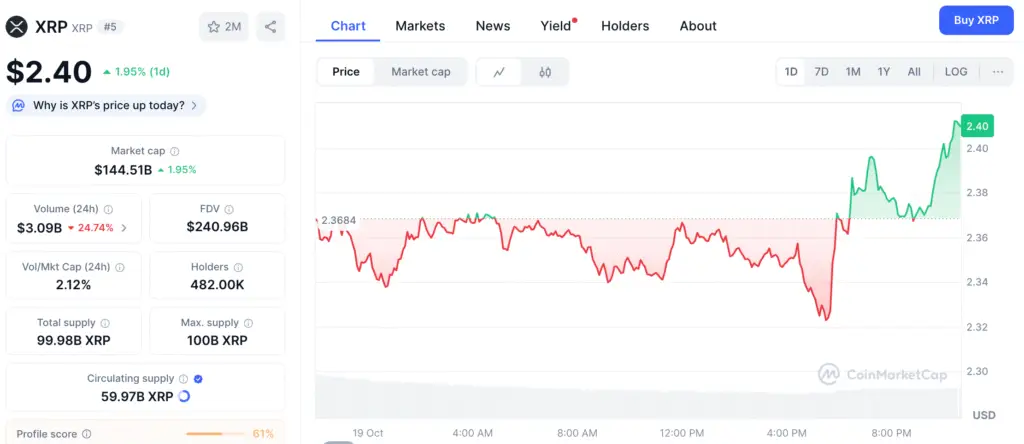Select the 7D time range
Viewport: 1024px width, 444px height.
tap(821, 72)
